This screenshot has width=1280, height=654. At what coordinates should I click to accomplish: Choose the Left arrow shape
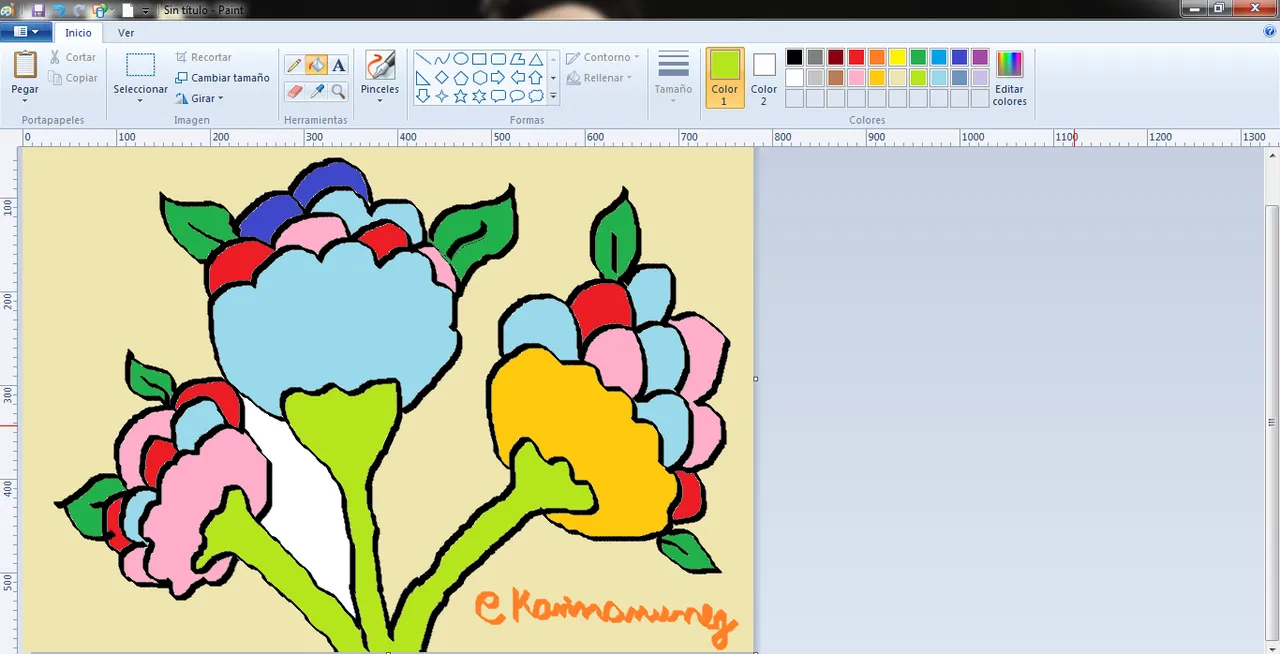coord(517,78)
